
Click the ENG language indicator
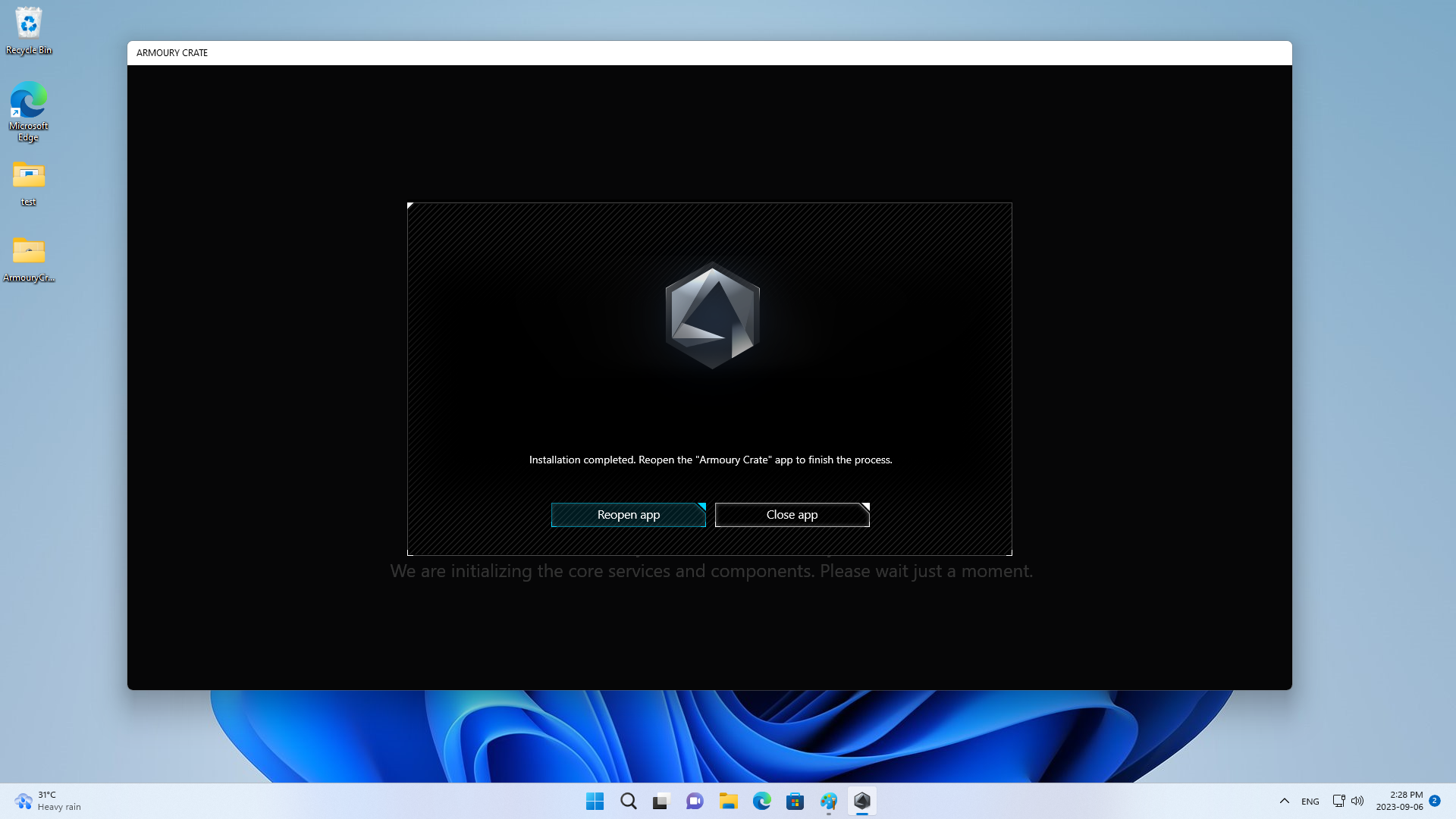1310,802
